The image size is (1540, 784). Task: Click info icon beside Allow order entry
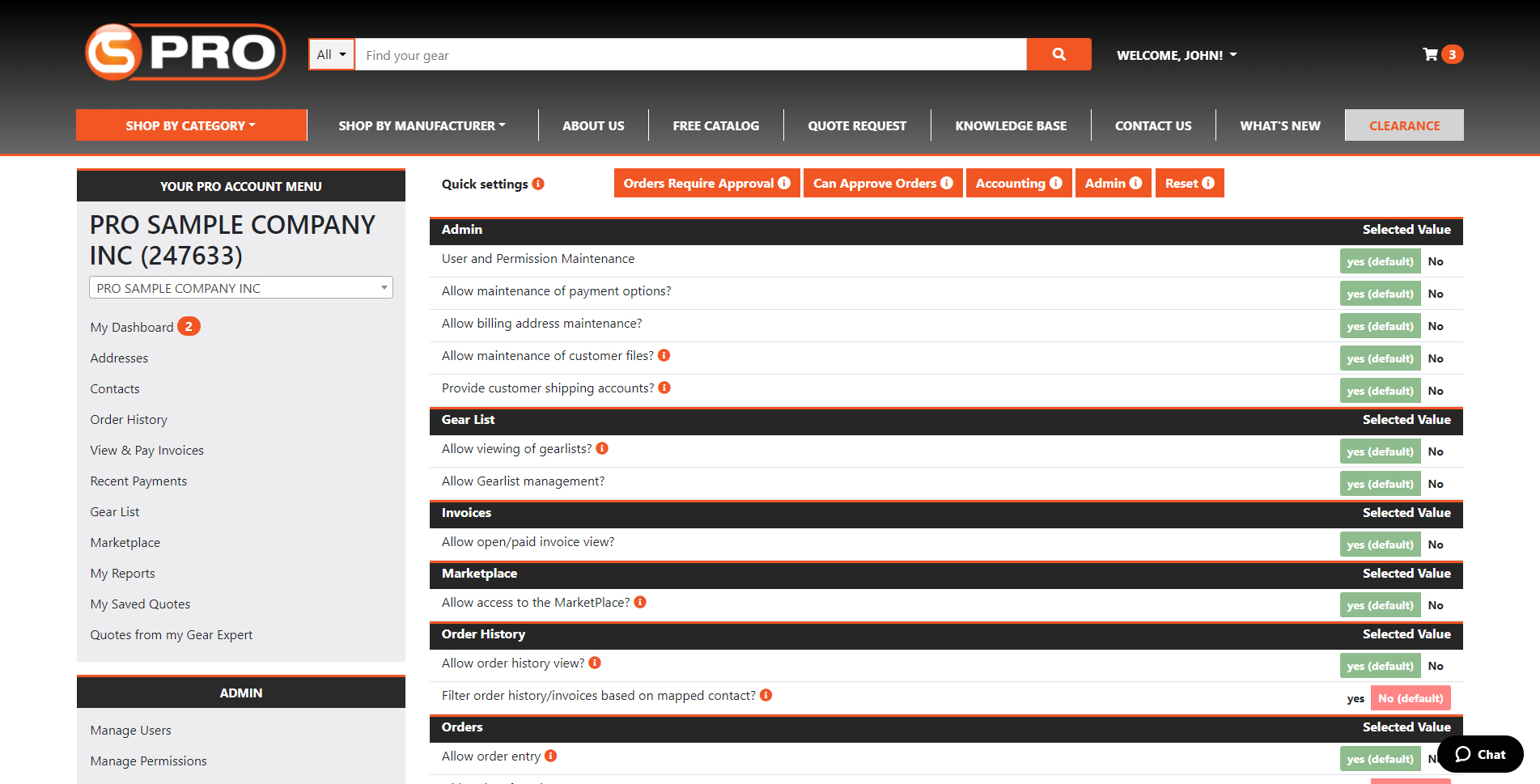(551, 756)
